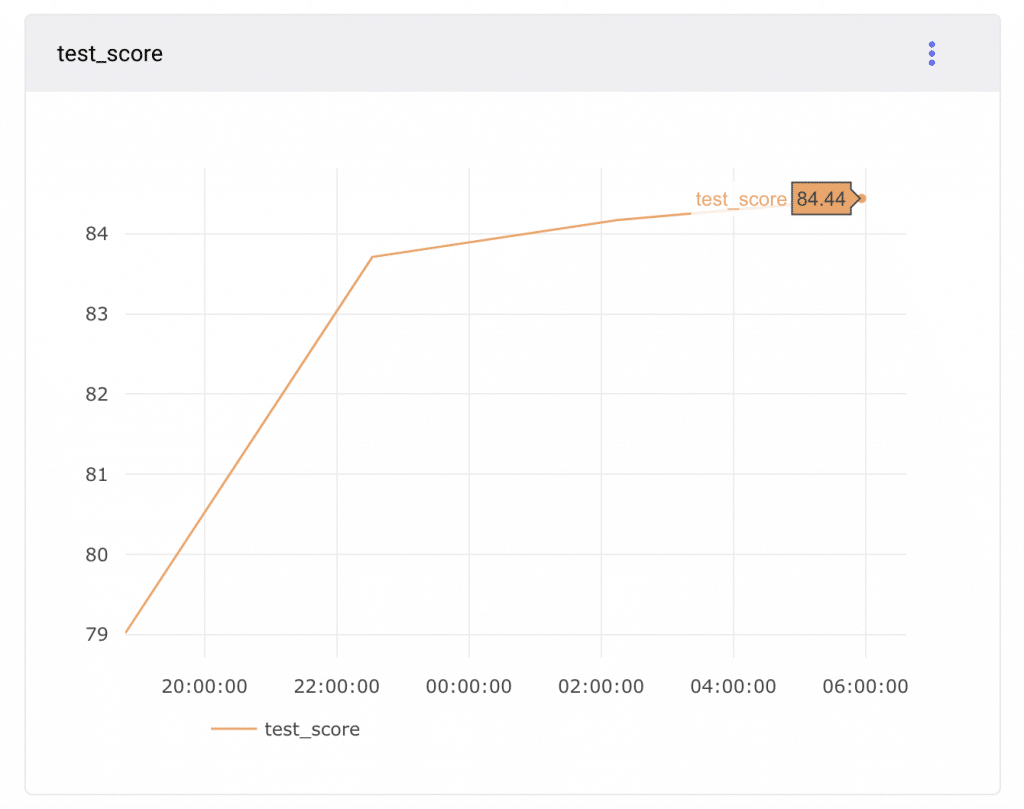1024x809 pixels.
Task: Click the 06:00:00 x-axis label
Action: pos(865,687)
